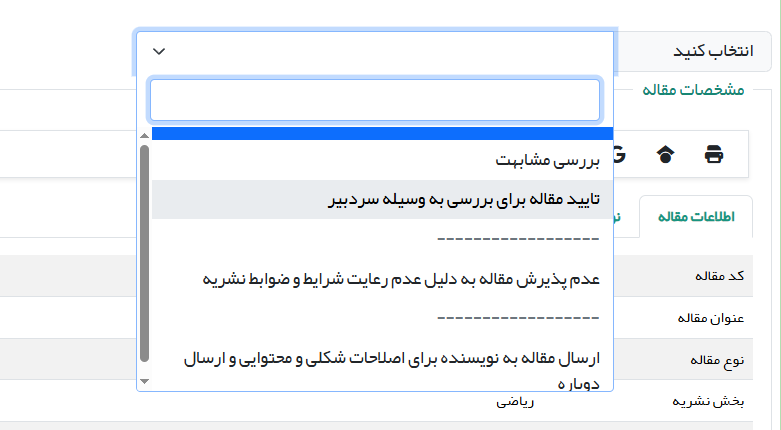Click the Google G icon
The width and height of the screenshot is (781, 430).
tap(619, 155)
